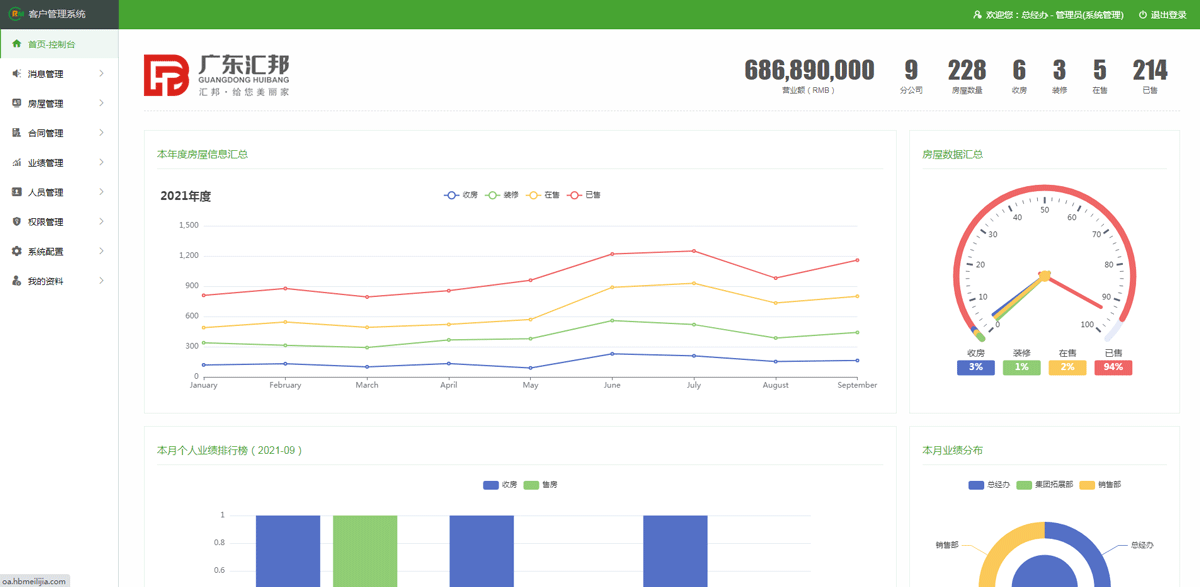Click the gear icon for 系统配置
1200x587 pixels.
(x=16, y=251)
